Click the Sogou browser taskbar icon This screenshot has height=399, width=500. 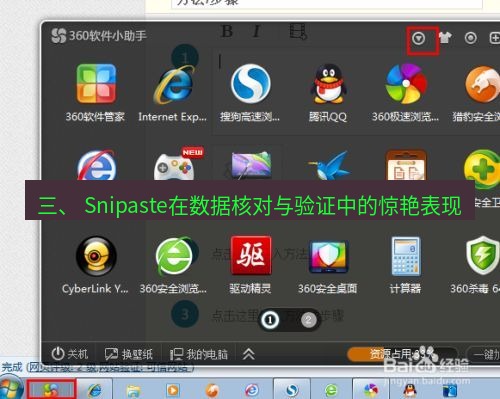tap(292, 390)
